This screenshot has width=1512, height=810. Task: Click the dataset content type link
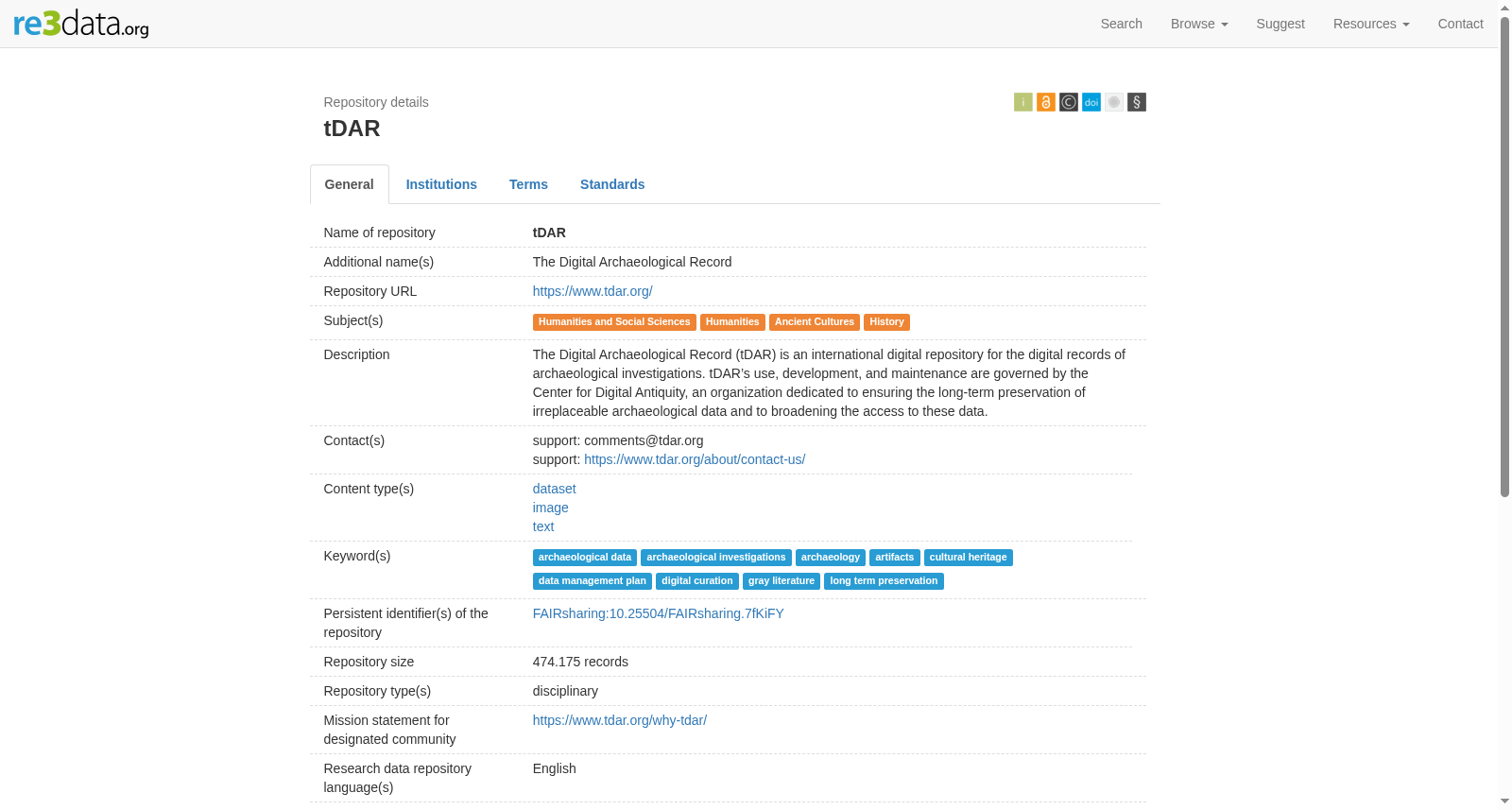click(x=554, y=489)
